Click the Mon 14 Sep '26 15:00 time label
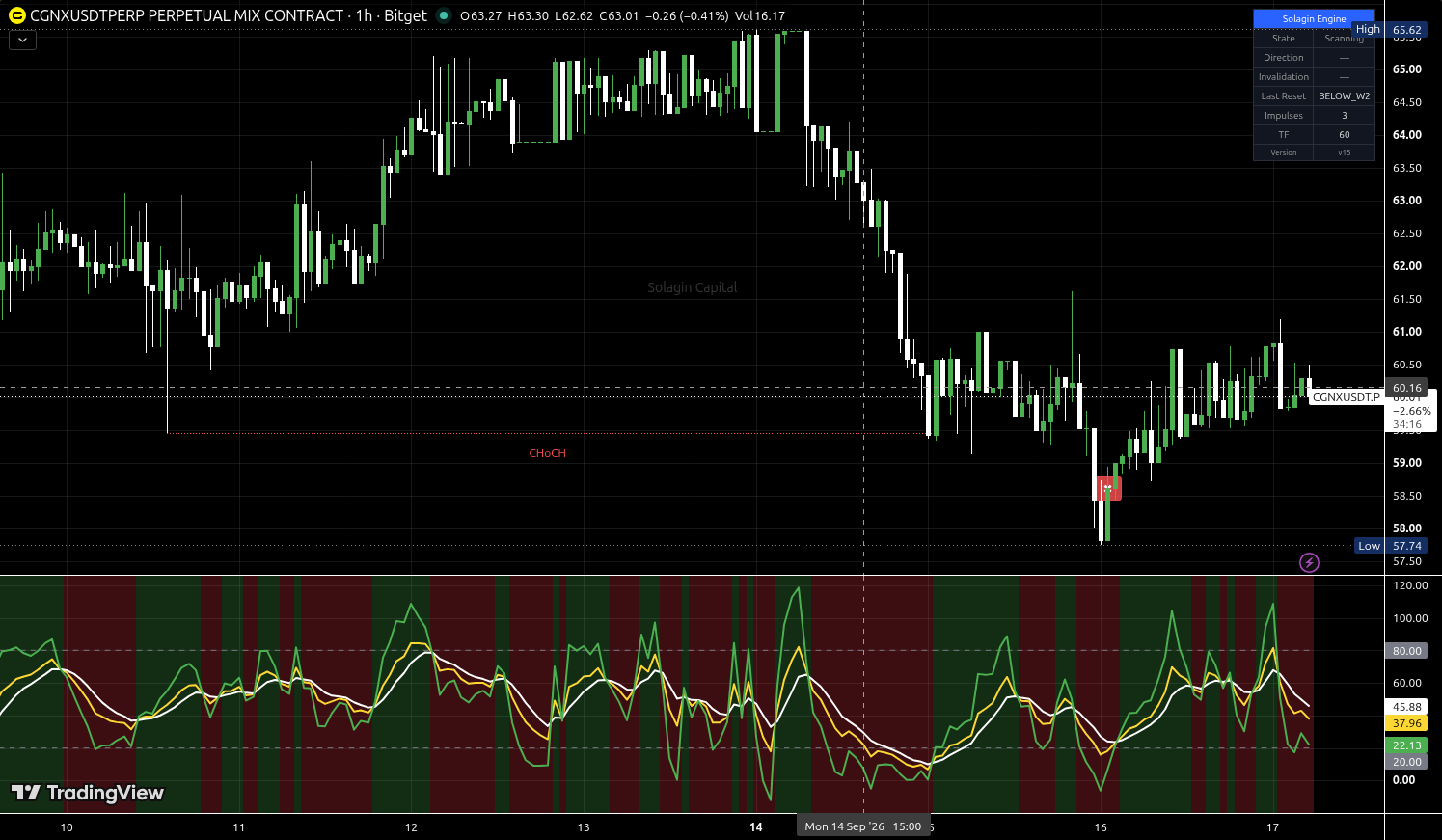 (x=863, y=826)
